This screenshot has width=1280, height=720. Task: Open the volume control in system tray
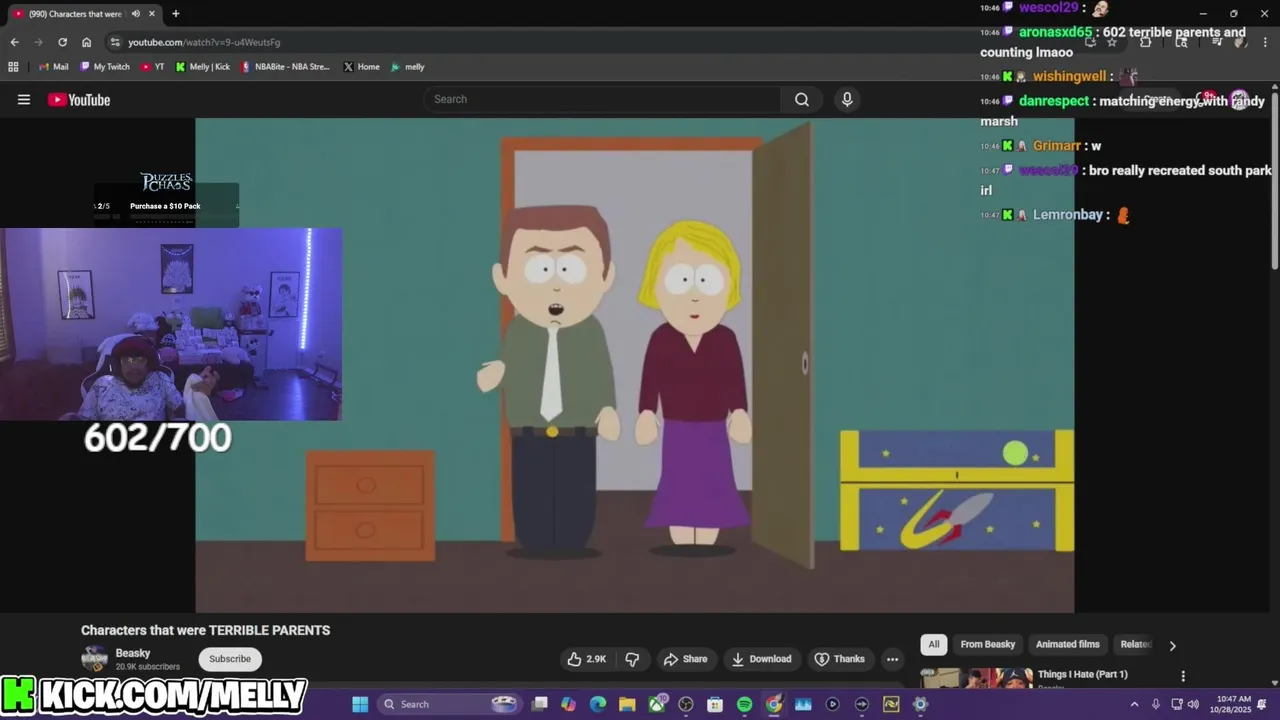[1192, 704]
